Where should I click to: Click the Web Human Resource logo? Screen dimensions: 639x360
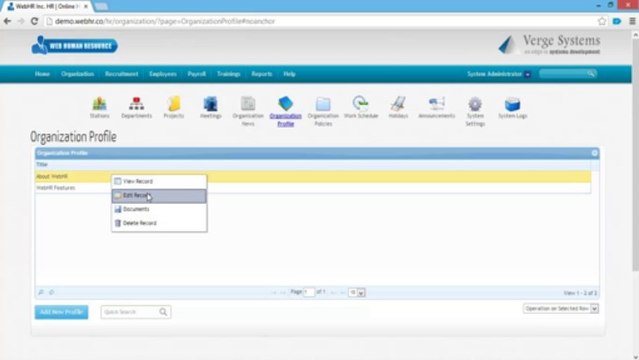point(75,45)
